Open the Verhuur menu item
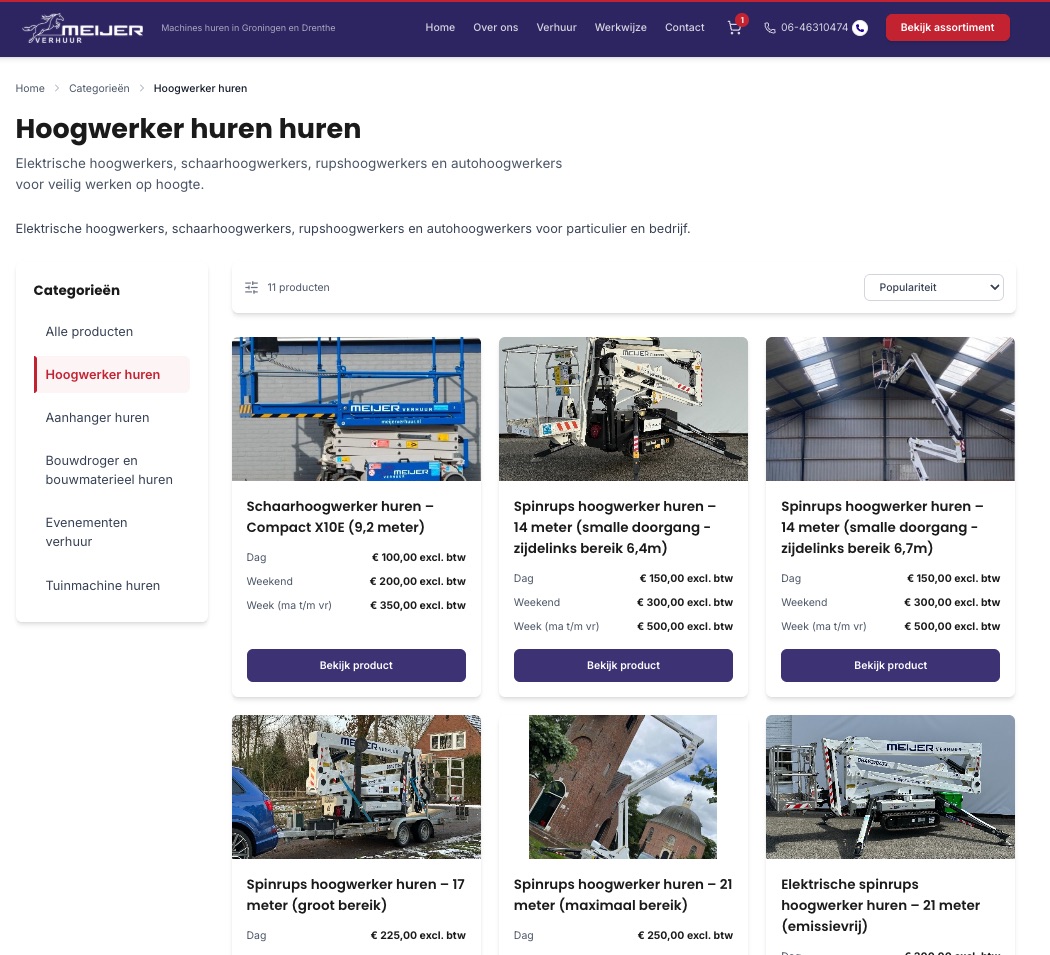The image size is (1050, 955). (556, 27)
